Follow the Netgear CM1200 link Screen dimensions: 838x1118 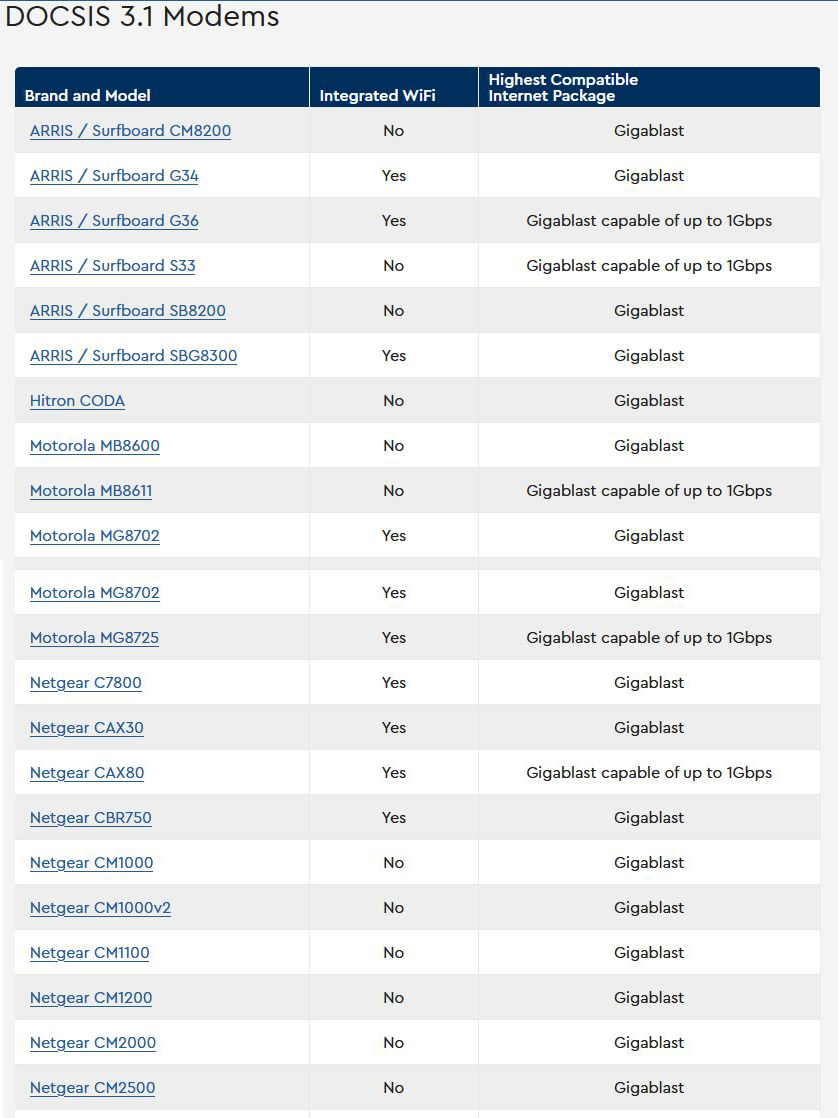click(91, 997)
